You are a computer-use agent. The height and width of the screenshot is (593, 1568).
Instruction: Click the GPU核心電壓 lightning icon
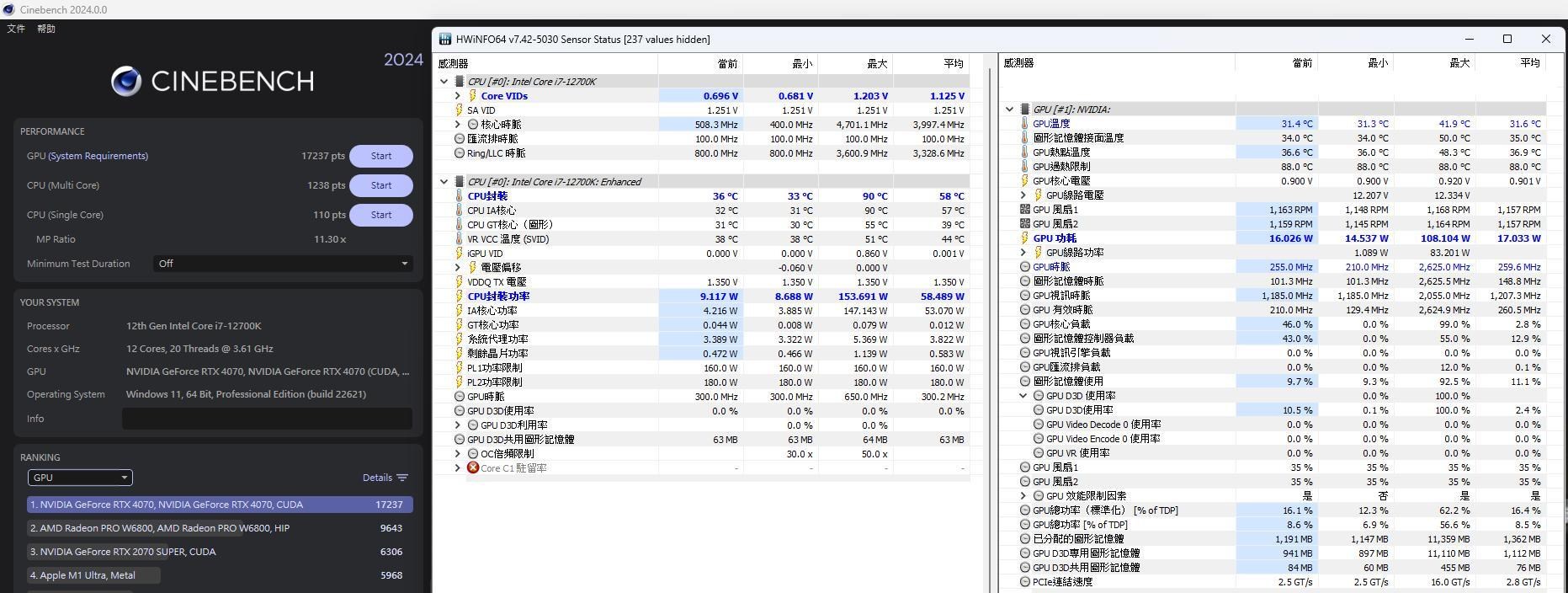(x=1025, y=181)
